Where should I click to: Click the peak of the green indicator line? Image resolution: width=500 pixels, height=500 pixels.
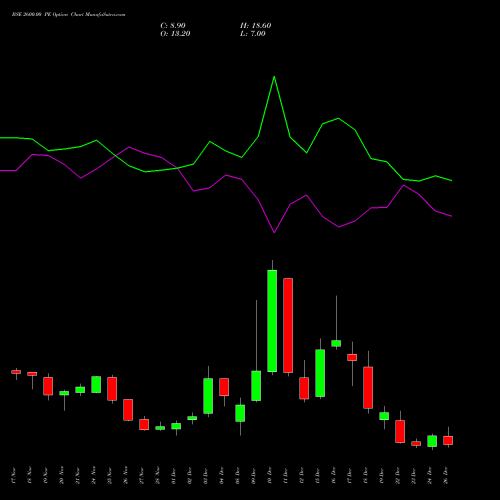coord(274,77)
